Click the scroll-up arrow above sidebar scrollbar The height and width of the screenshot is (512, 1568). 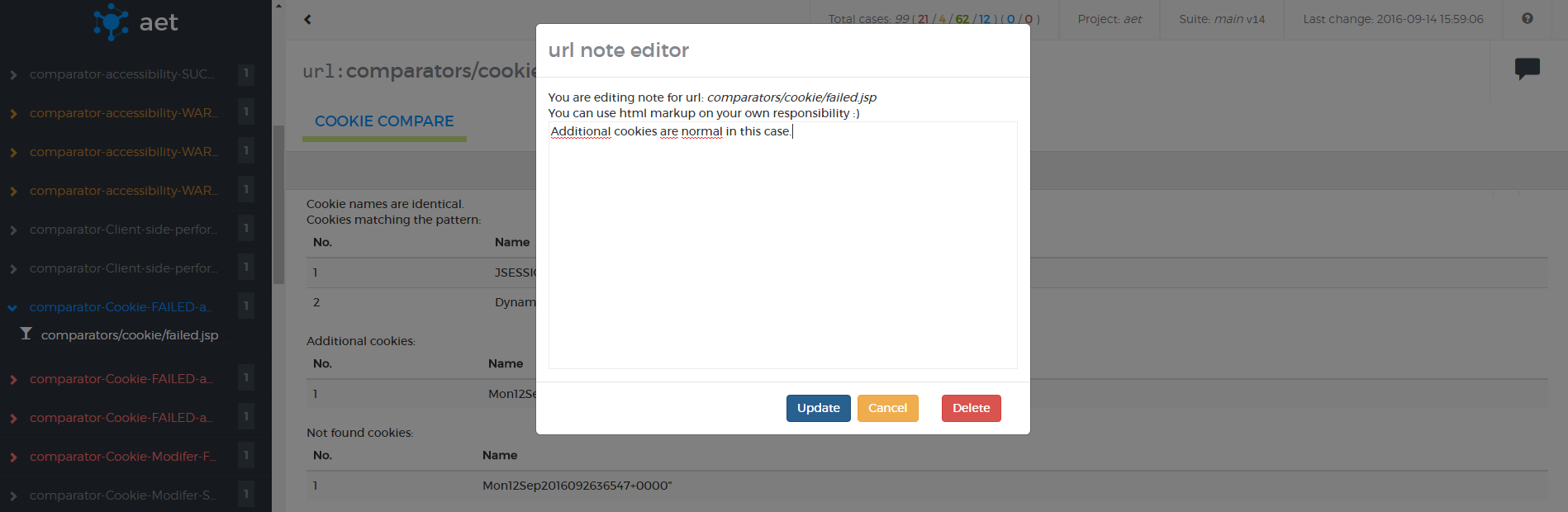click(x=278, y=6)
